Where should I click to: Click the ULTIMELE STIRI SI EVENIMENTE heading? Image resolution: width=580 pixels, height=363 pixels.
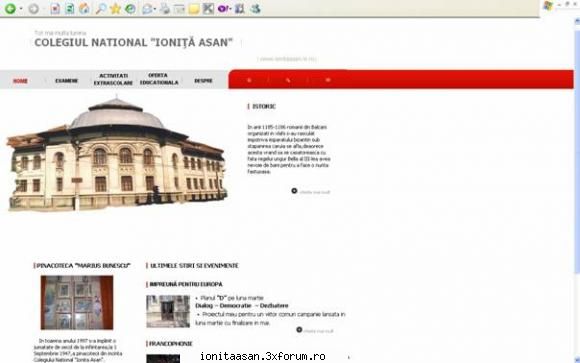194,266
